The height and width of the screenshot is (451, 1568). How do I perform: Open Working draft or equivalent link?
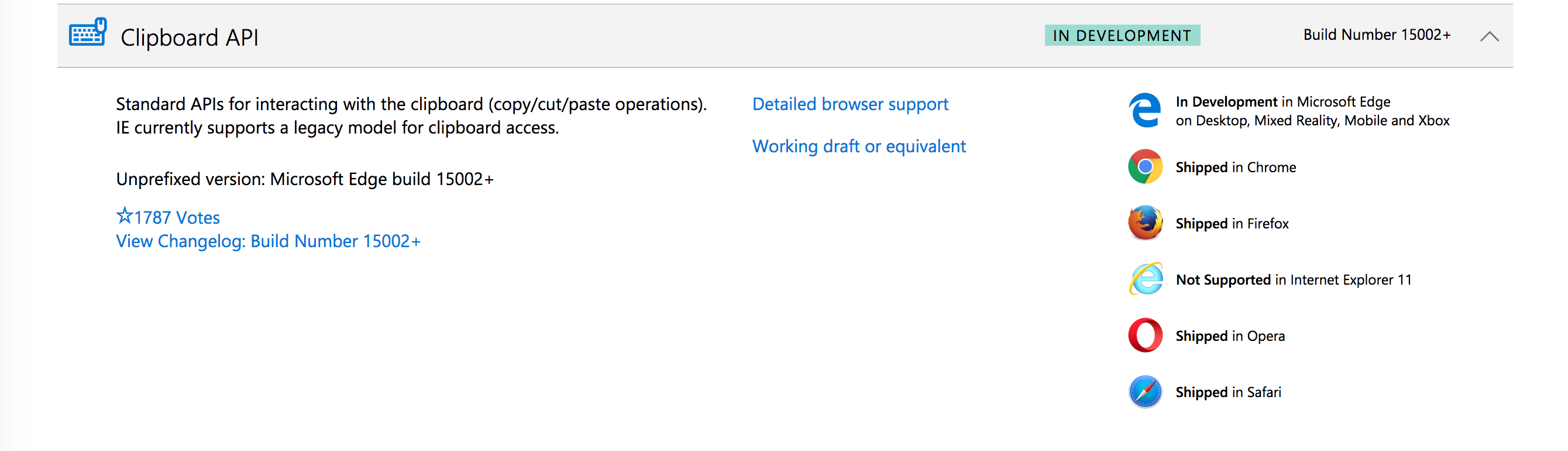click(x=858, y=146)
